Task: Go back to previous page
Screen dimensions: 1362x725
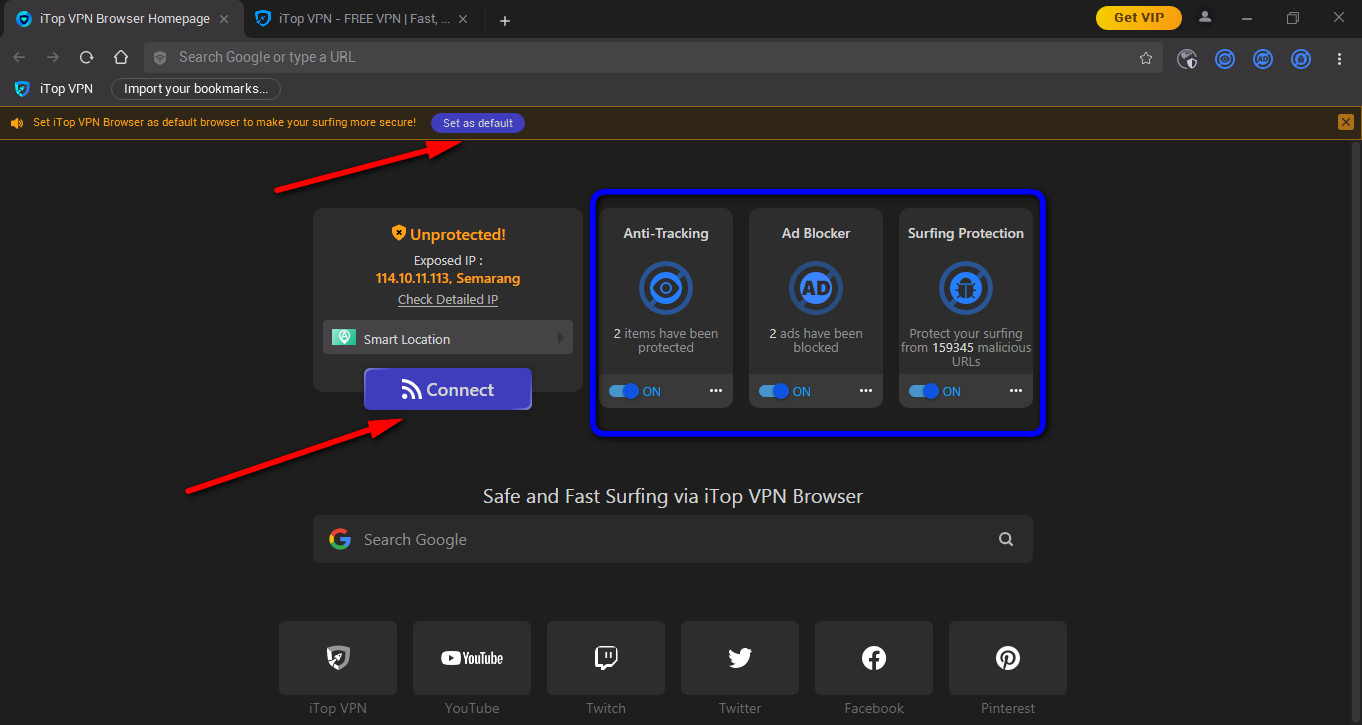Action: point(19,58)
